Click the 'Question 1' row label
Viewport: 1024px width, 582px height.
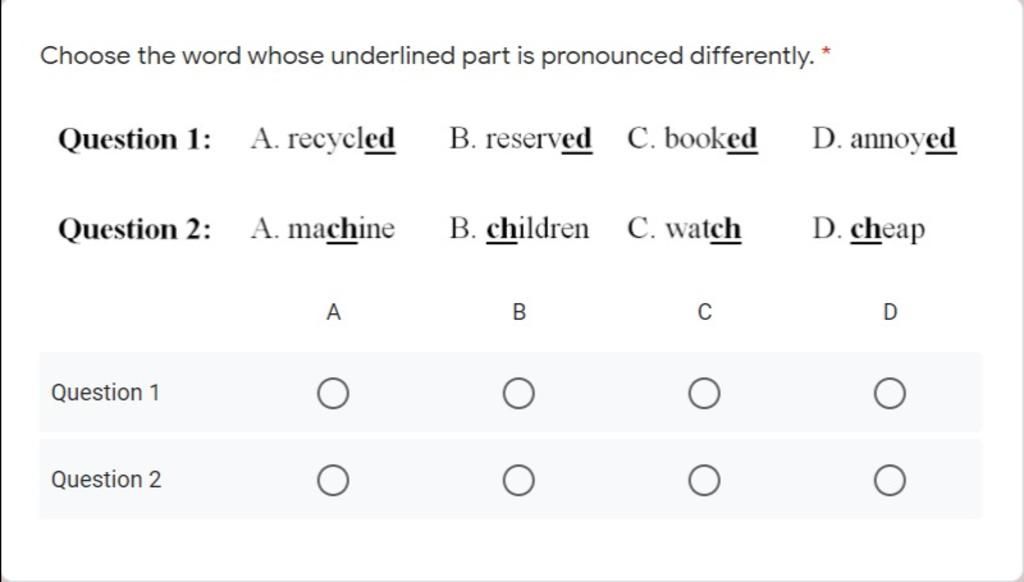tap(105, 393)
